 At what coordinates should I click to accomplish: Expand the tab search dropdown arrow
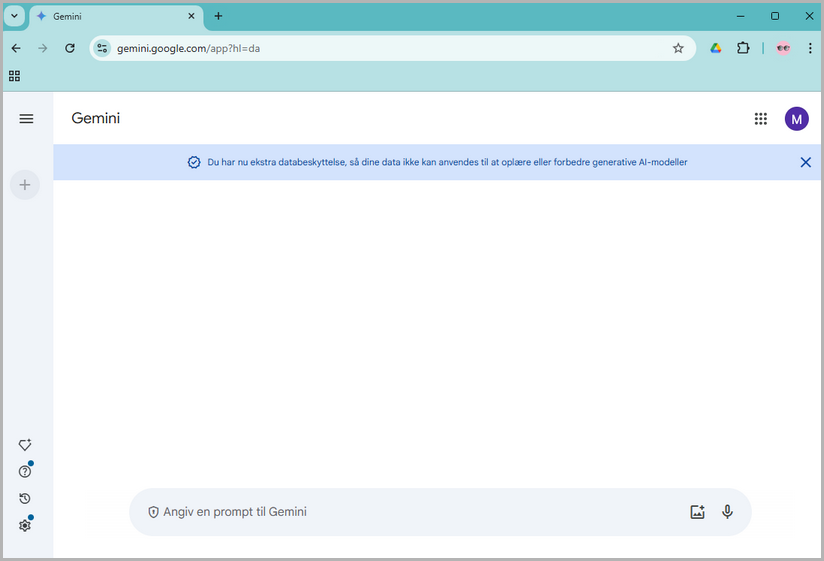click(x=14, y=16)
